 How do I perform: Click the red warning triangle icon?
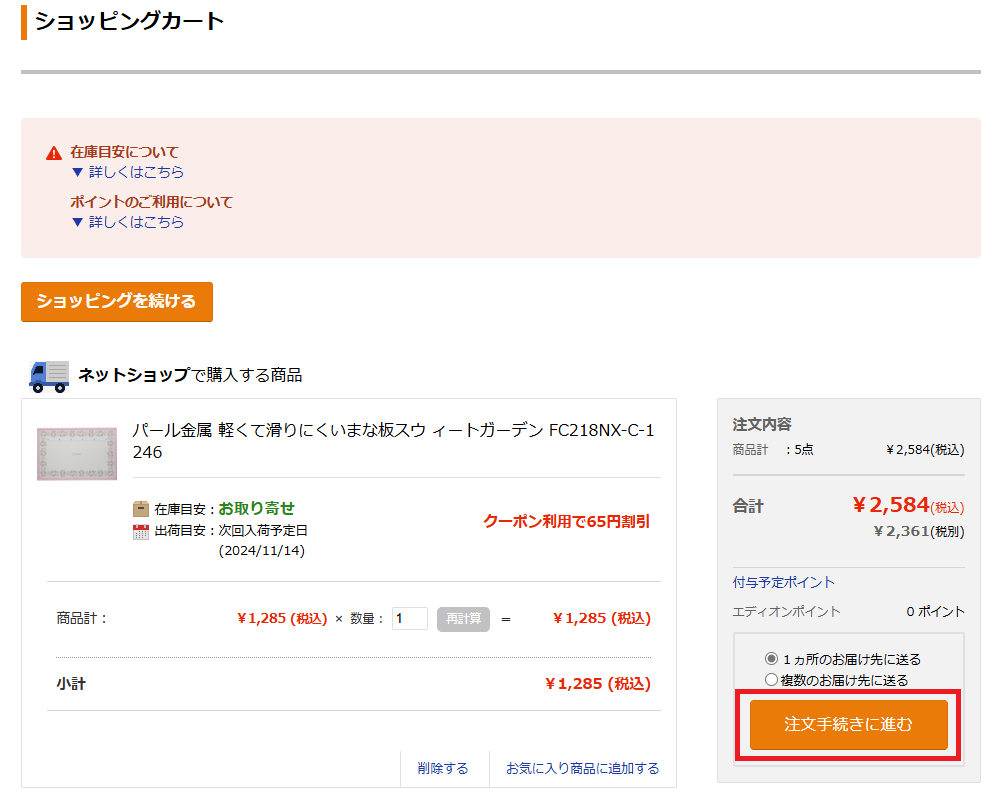tap(54, 153)
